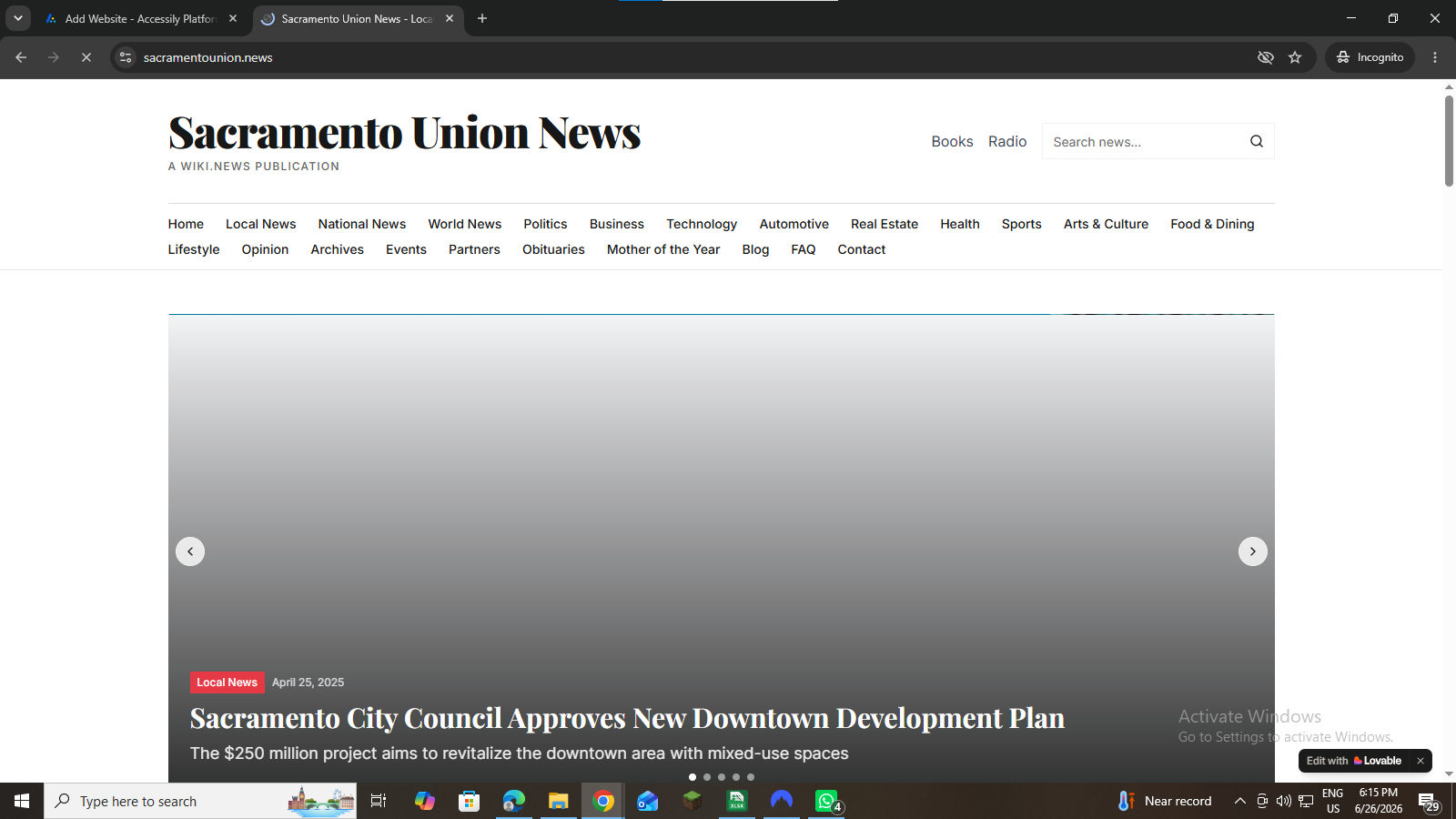
Task: Go back in browser history
Action: [x=21, y=57]
